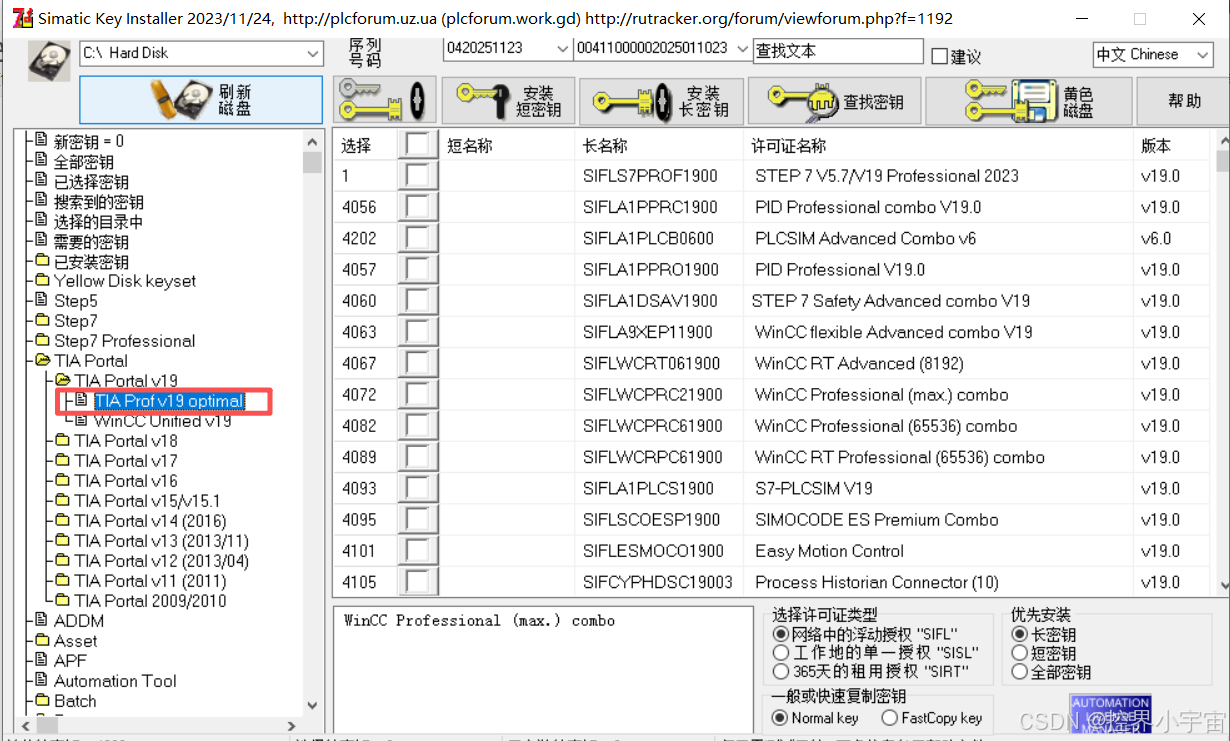1230x741 pixels.
Task: Open the 全部密钥 document icon
Action: coord(41,161)
